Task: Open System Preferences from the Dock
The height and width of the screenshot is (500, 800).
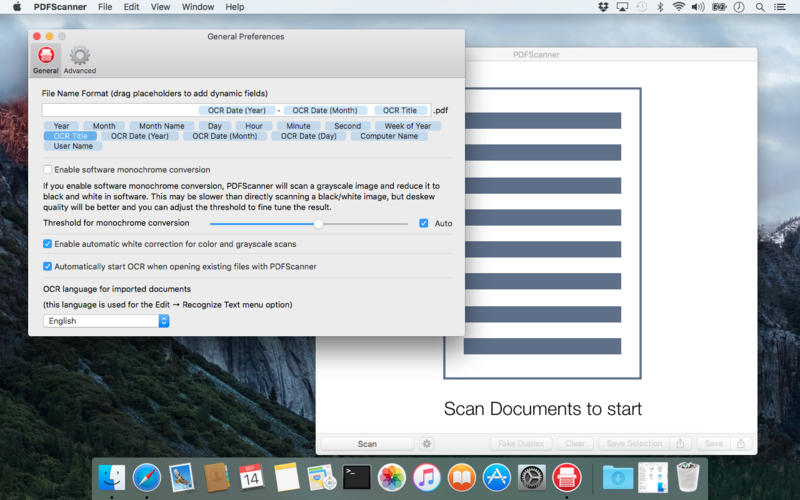Action: (532, 478)
